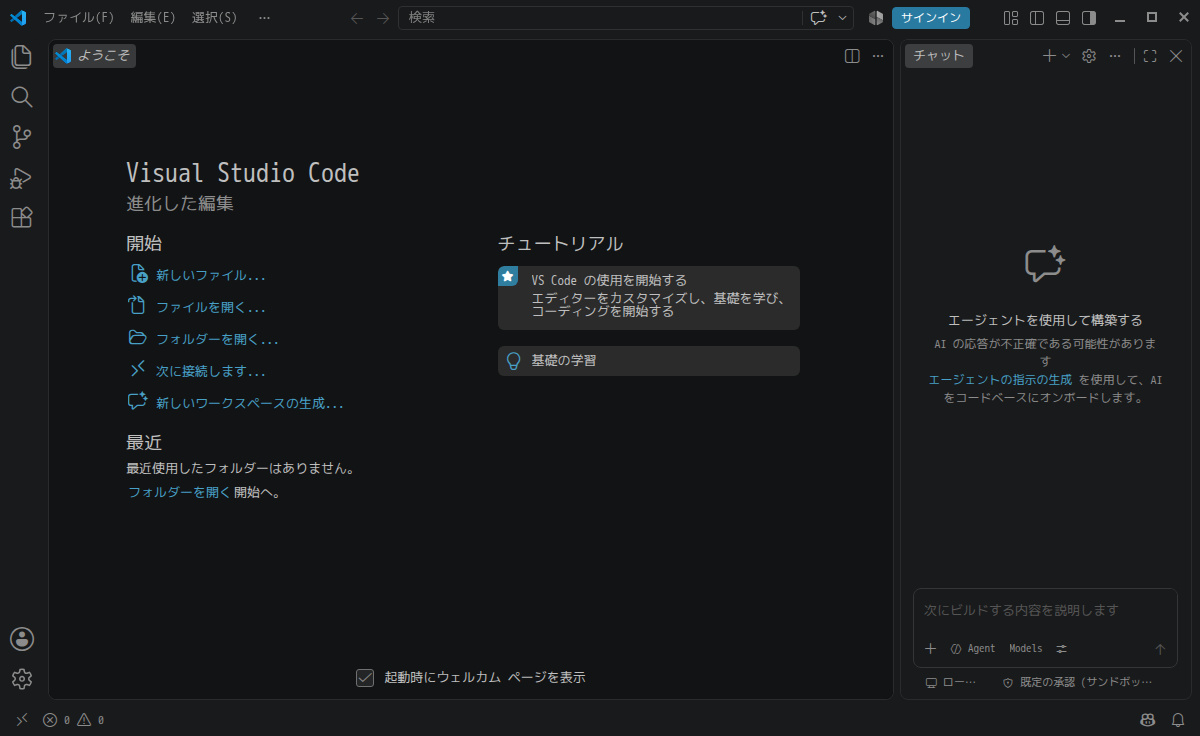Open chat from the title bar chat icon
The height and width of the screenshot is (736, 1200).
(x=819, y=18)
